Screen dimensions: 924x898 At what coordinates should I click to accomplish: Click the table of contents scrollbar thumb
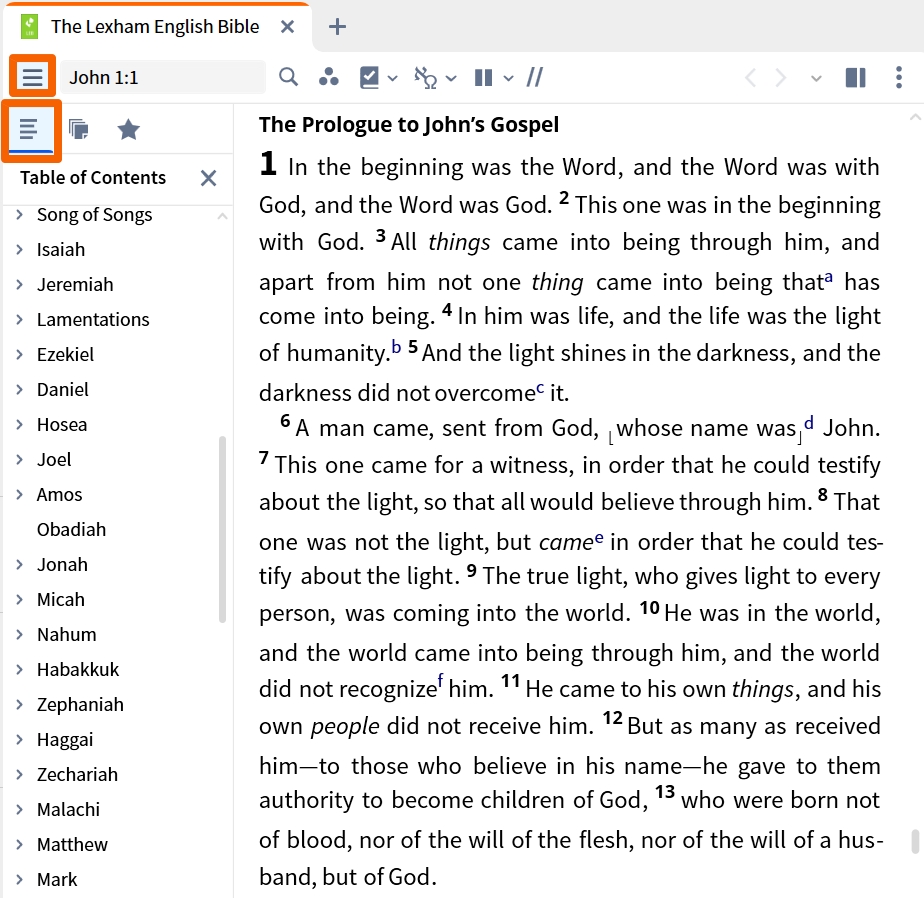(222, 529)
